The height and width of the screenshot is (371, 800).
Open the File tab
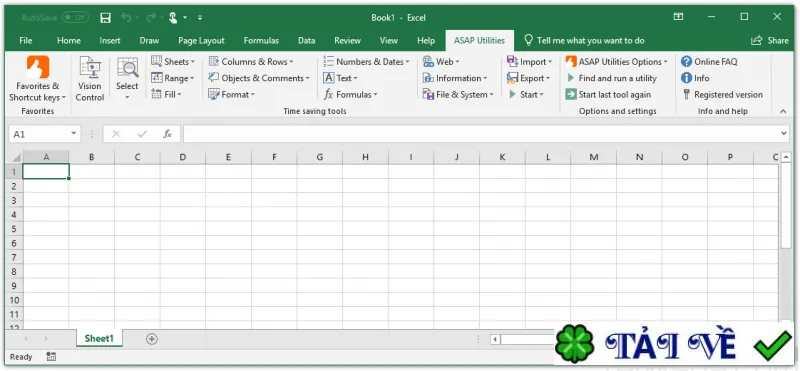pos(26,41)
